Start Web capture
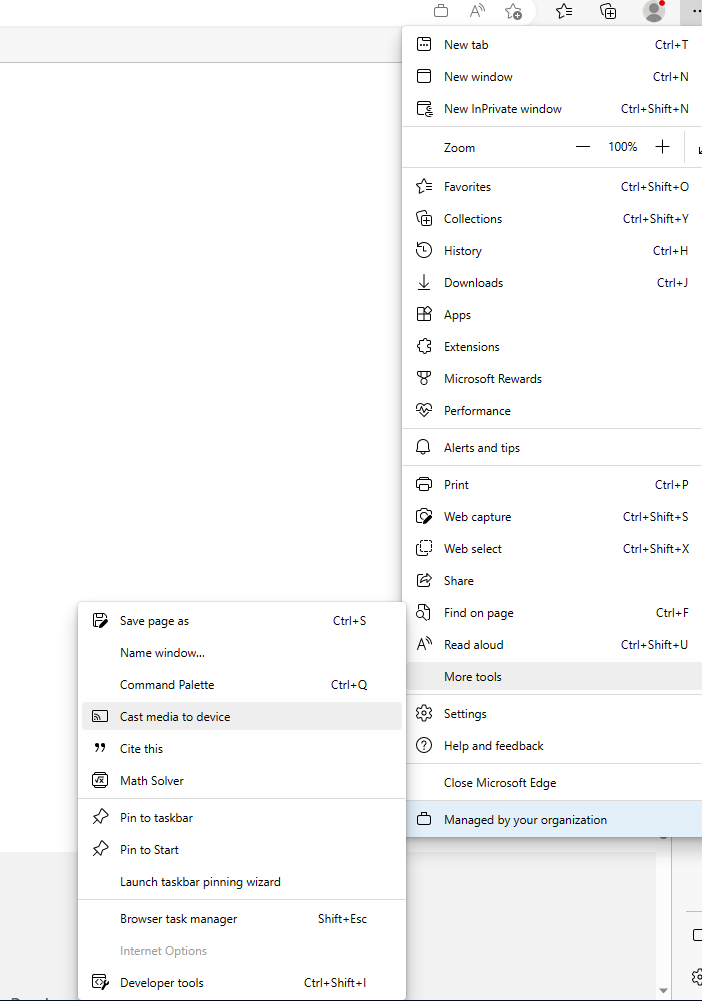 pyautogui.click(x=552, y=516)
